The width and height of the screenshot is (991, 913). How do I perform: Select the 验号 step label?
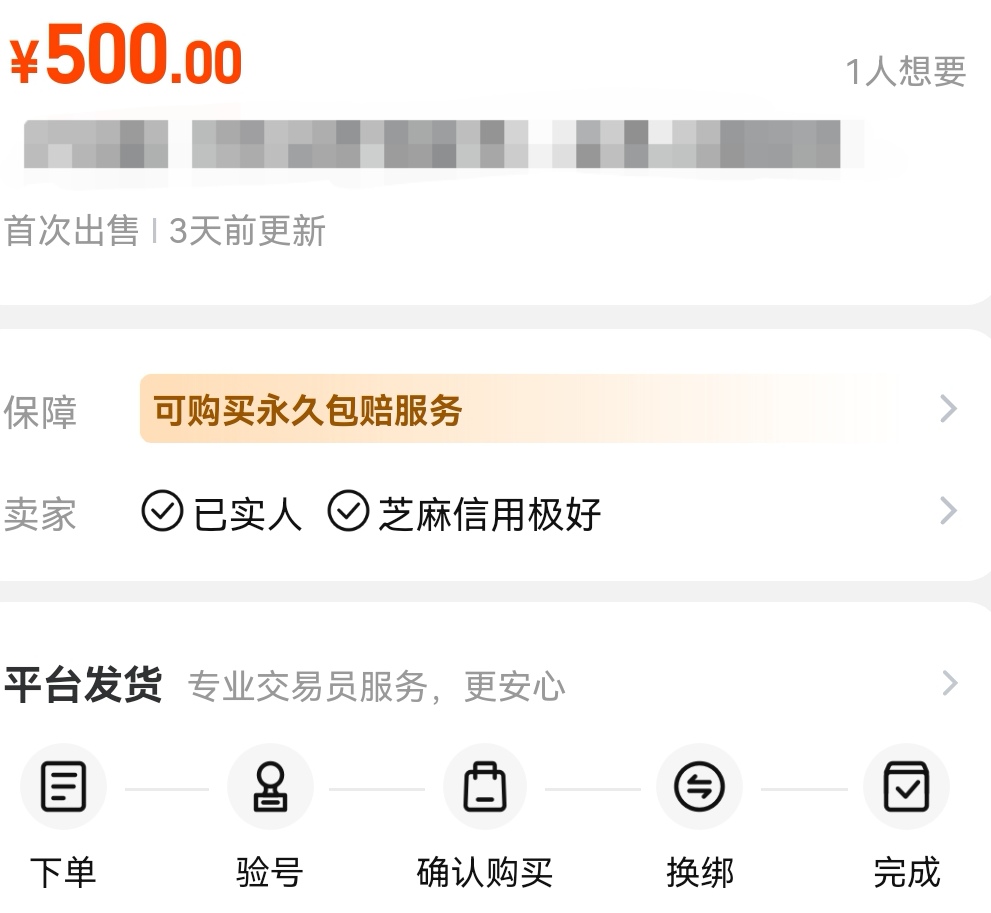pos(270,872)
